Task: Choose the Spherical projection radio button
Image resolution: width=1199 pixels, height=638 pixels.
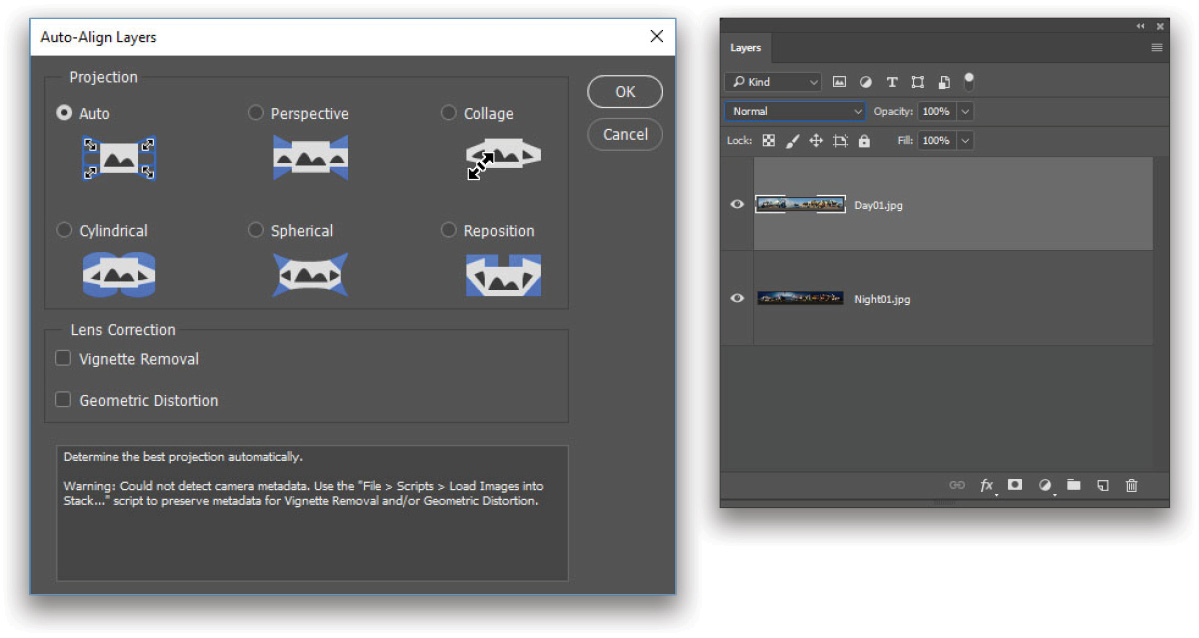Action: pos(256,230)
